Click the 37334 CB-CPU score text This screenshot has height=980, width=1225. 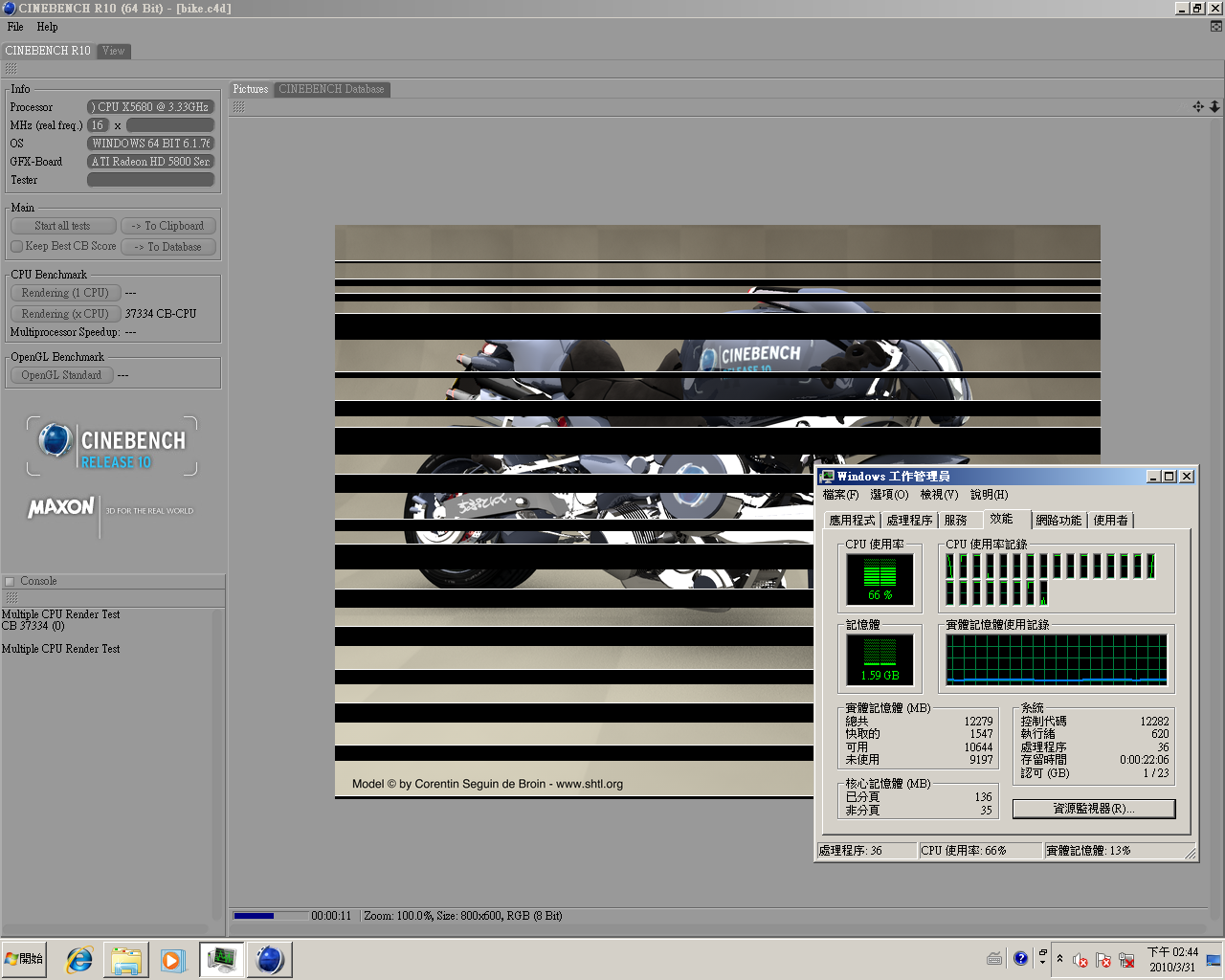click(161, 314)
